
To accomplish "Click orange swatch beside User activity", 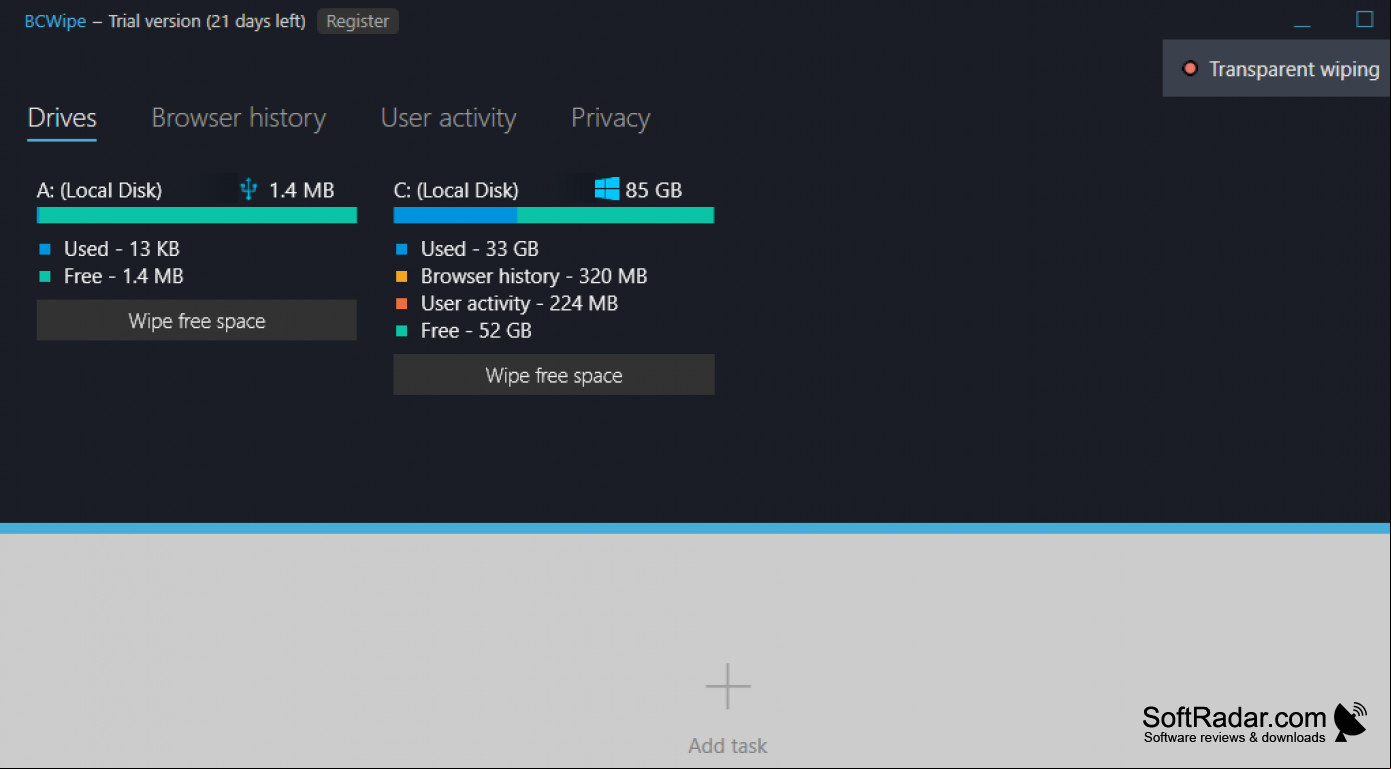I will click(x=401, y=304).
